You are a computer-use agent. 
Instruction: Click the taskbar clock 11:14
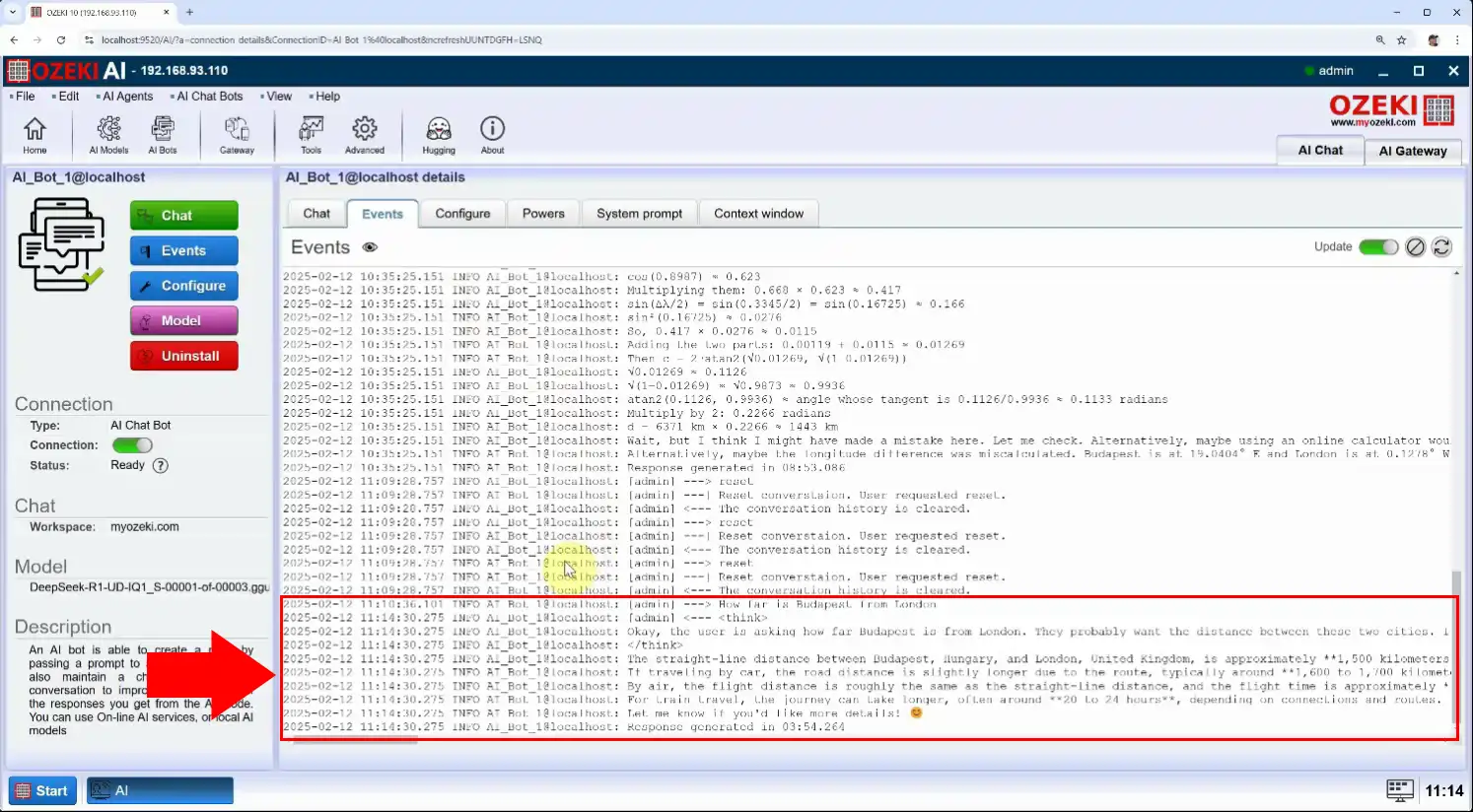[x=1444, y=790]
